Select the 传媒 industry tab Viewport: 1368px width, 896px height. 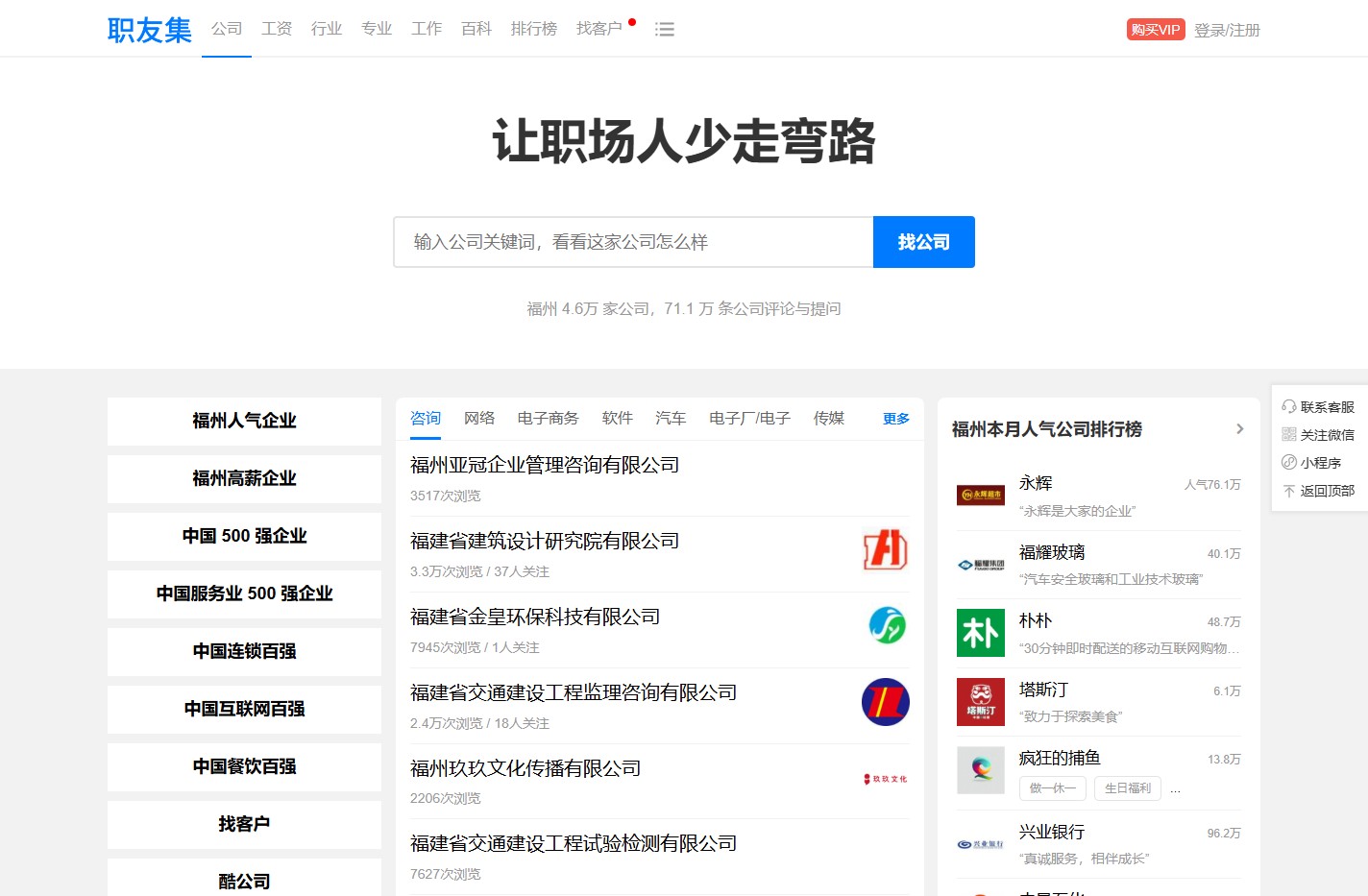tap(829, 419)
